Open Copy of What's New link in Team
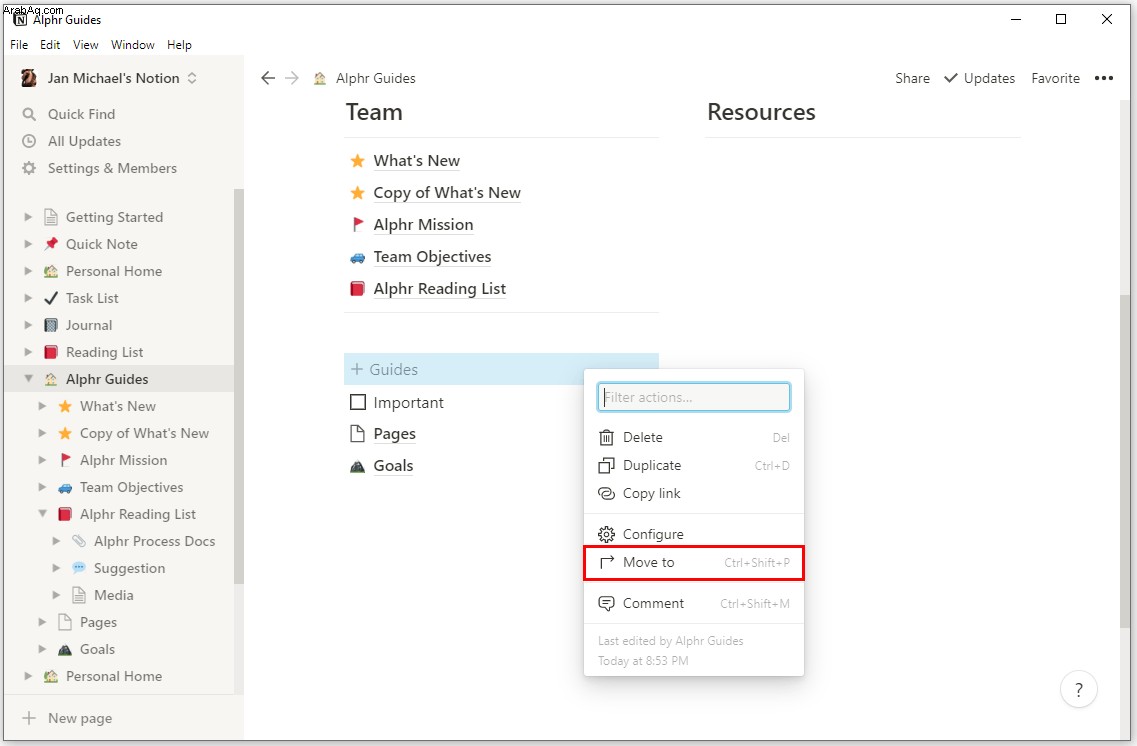 (x=447, y=193)
